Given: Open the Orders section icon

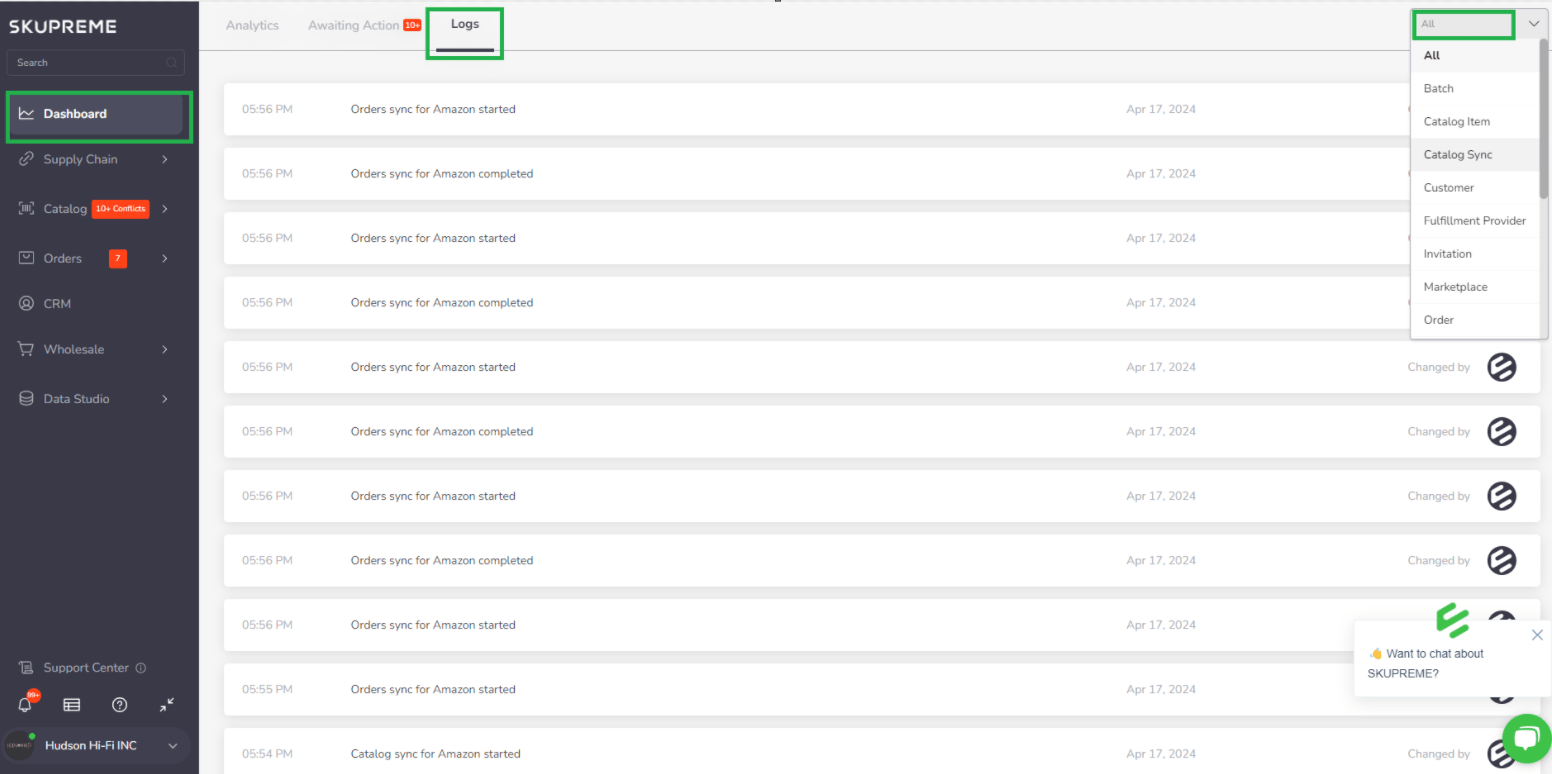Looking at the screenshot, I should coord(25,258).
